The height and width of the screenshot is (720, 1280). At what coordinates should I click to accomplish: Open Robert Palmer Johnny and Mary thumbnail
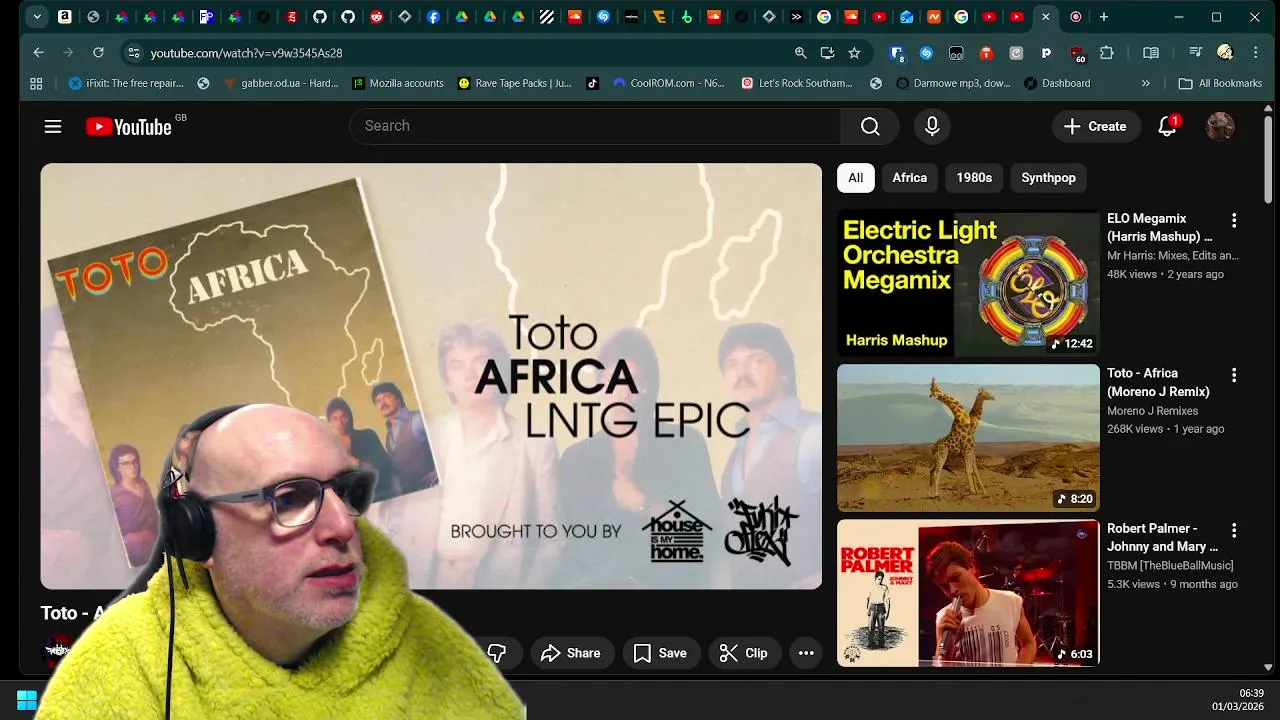[x=968, y=593]
